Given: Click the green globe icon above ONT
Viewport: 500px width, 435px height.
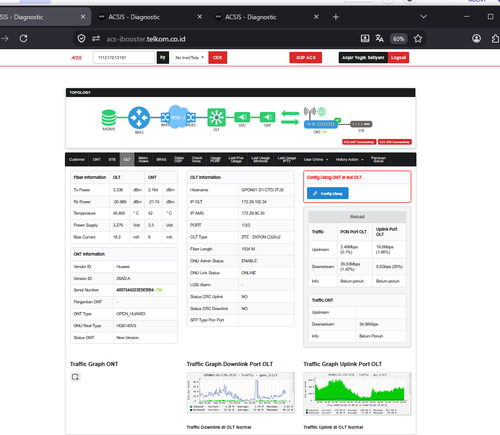Looking at the screenshot, I should click(322, 111).
